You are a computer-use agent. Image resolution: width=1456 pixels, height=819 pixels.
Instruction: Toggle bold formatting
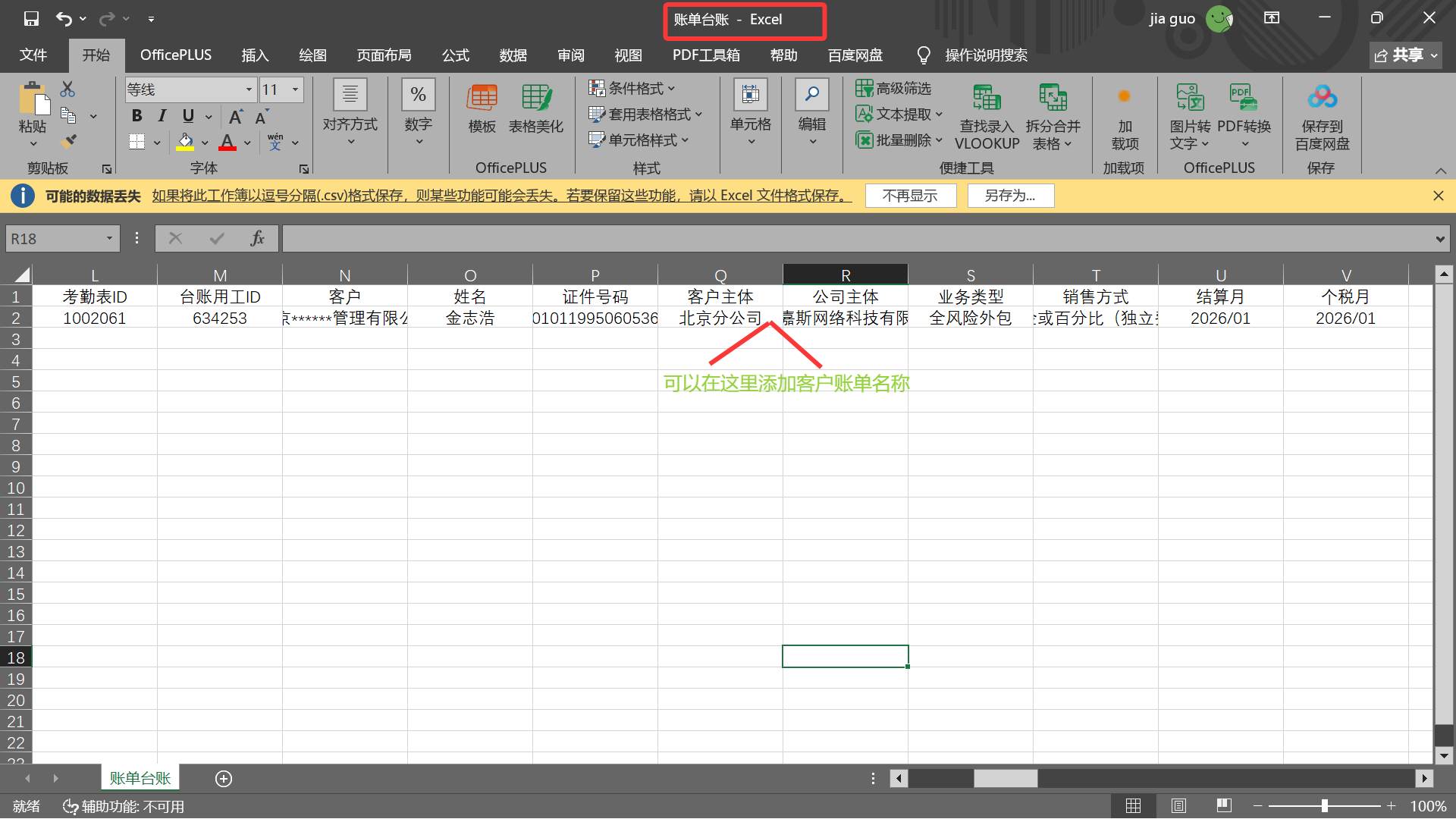click(x=136, y=116)
